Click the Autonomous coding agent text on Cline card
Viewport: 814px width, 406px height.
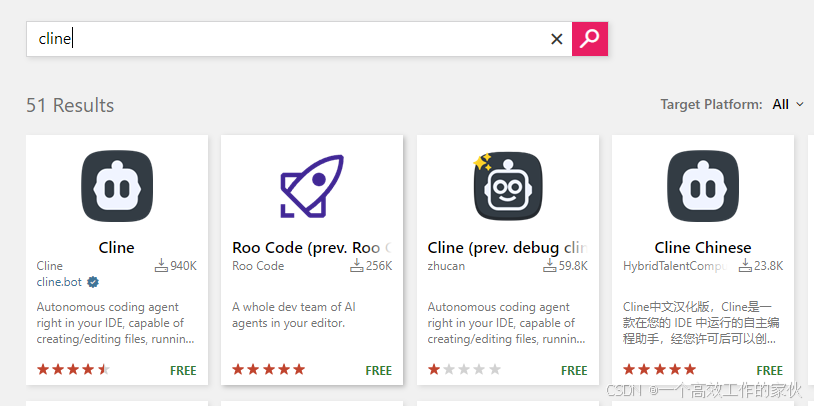(115, 323)
